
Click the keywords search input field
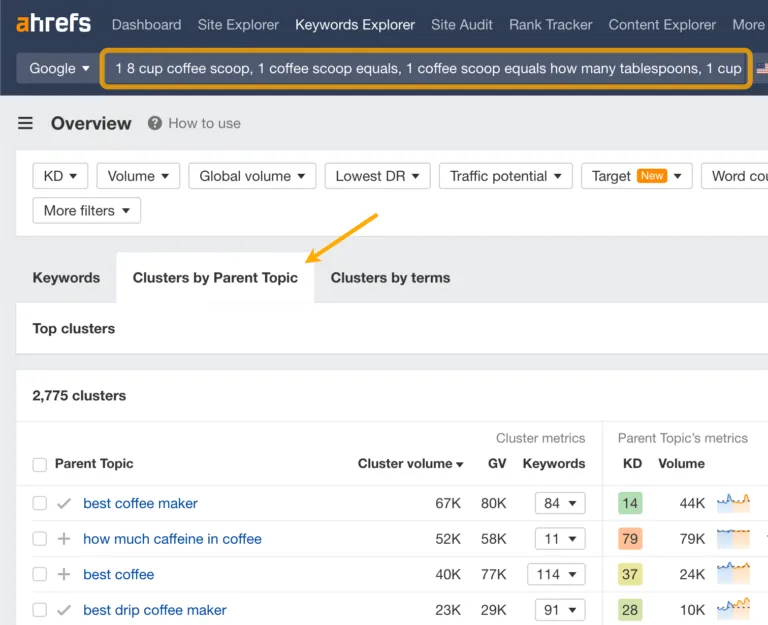(x=426, y=68)
